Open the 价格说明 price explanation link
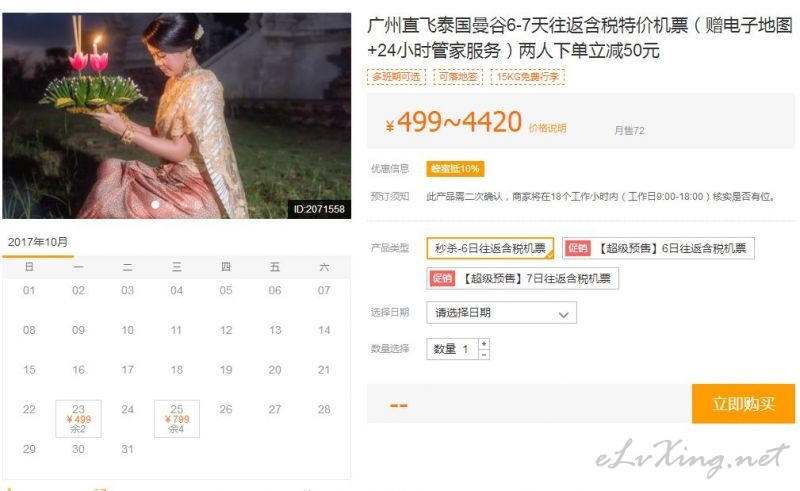 547,128
